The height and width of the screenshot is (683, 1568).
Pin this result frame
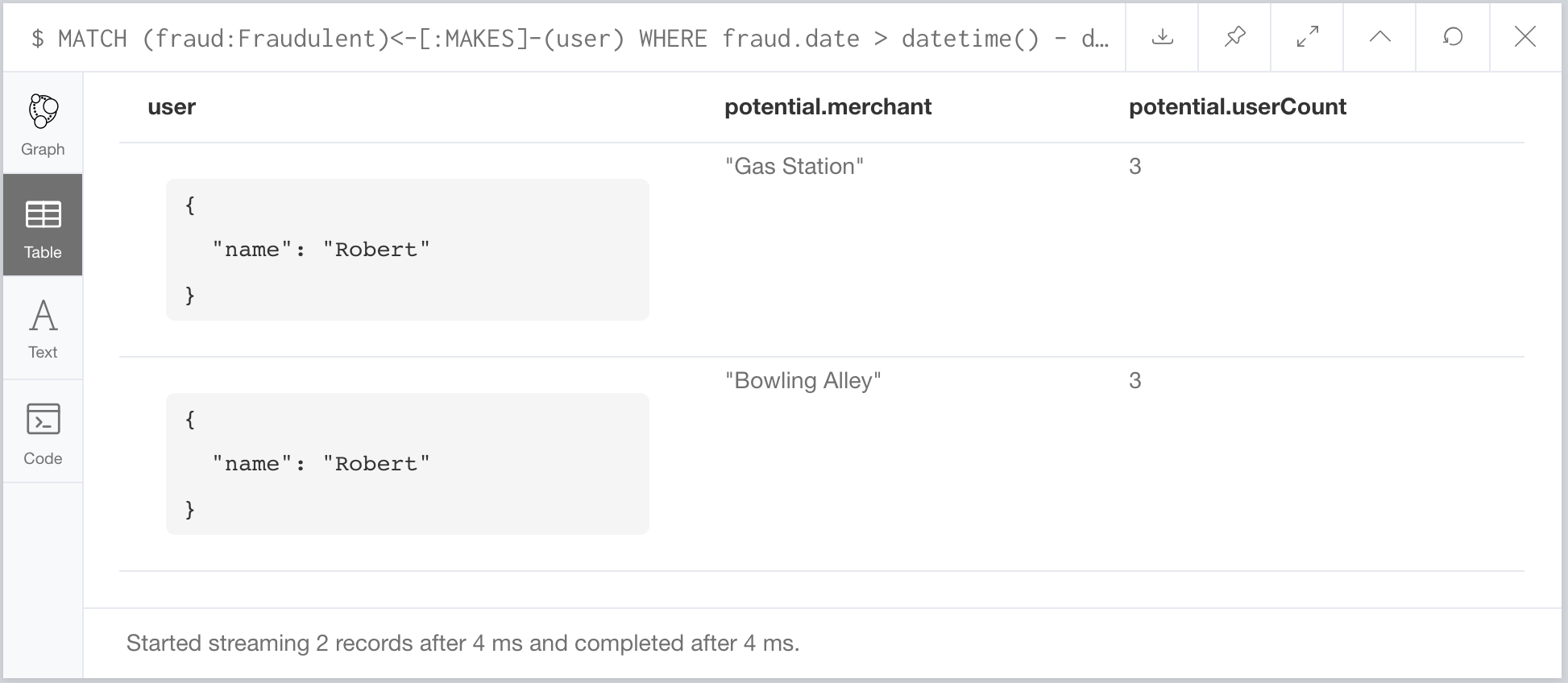[x=1234, y=37]
